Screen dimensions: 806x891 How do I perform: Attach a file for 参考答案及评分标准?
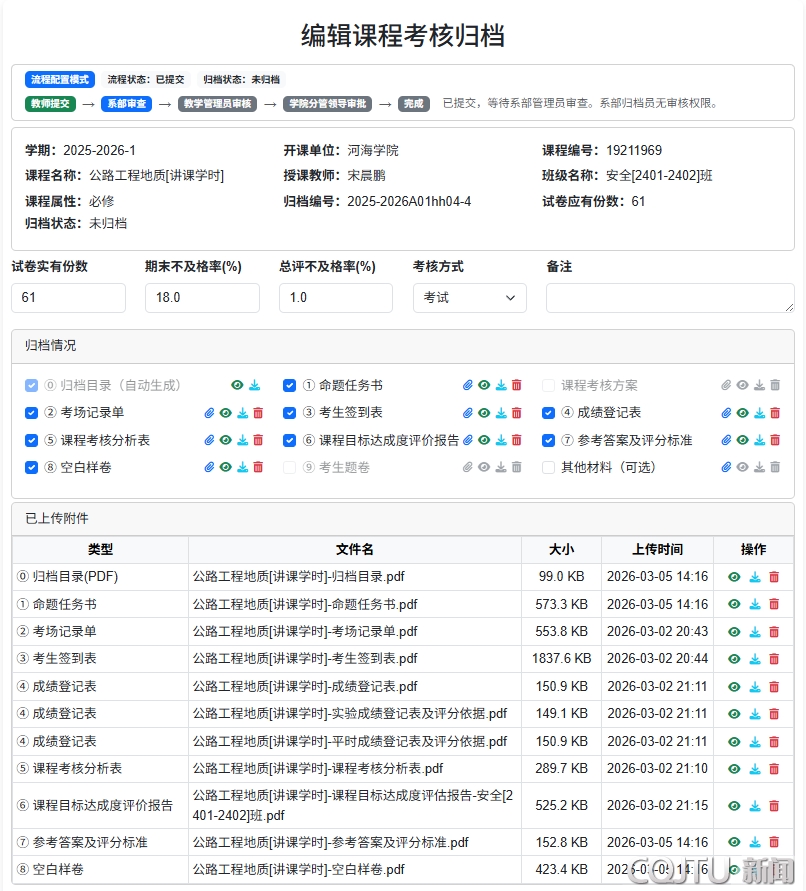[x=727, y=440]
